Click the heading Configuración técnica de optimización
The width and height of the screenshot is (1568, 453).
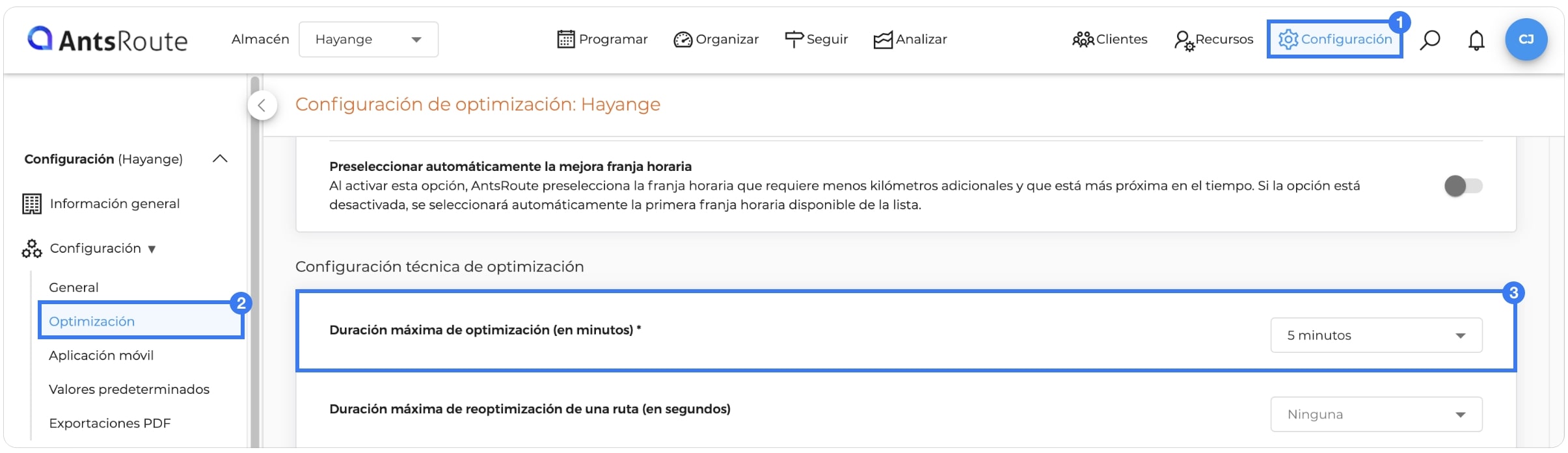[440, 266]
